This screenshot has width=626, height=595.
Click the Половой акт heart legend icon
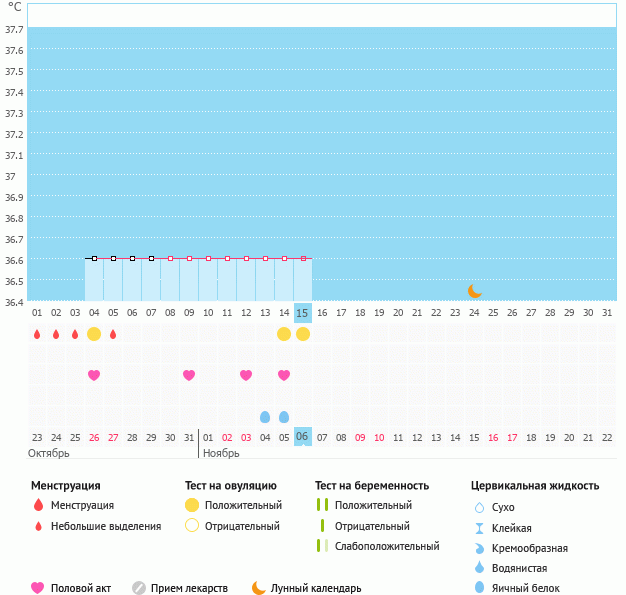[38, 588]
